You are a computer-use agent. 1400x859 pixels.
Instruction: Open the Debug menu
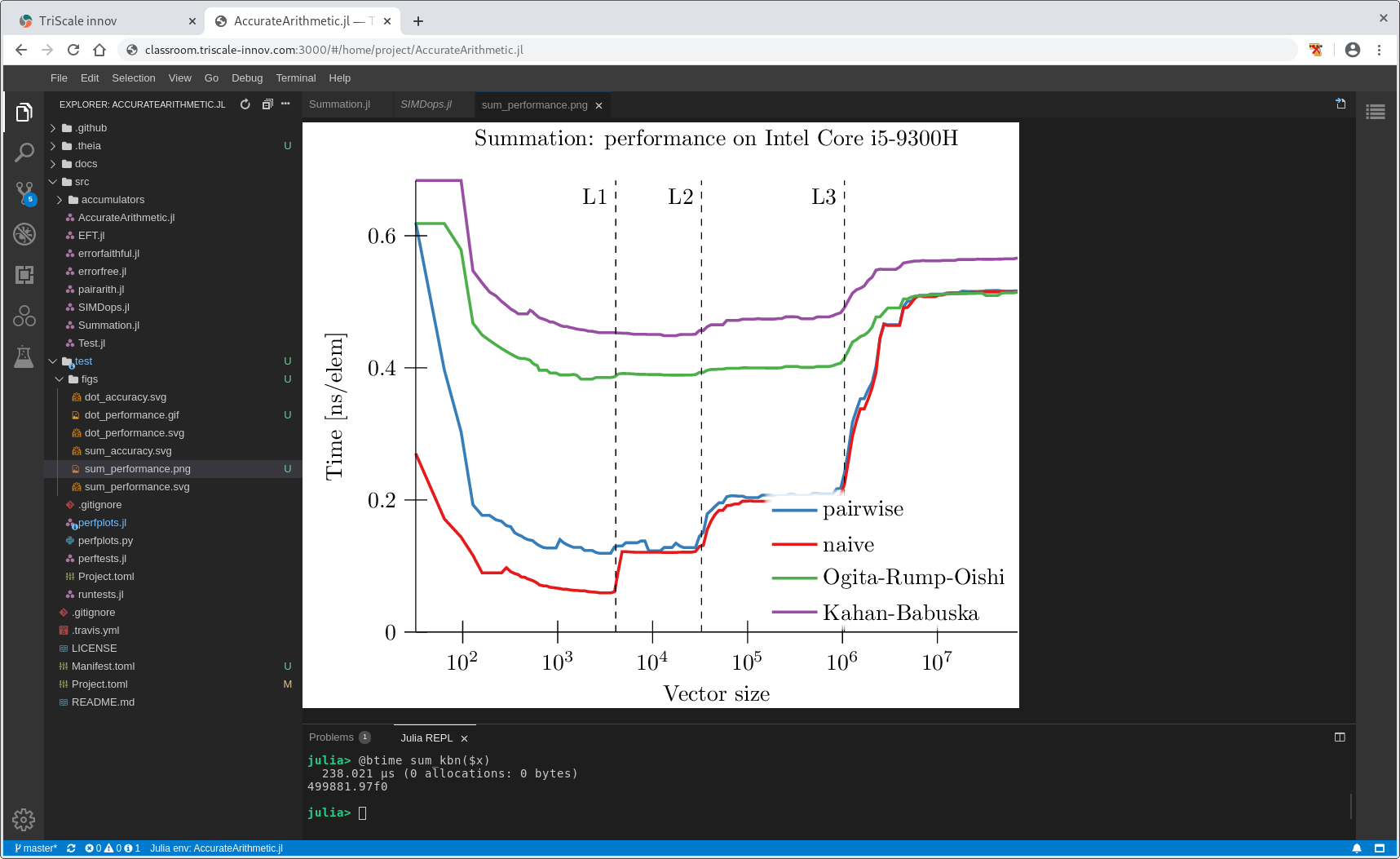pyautogui.click(x=247, y=78)
